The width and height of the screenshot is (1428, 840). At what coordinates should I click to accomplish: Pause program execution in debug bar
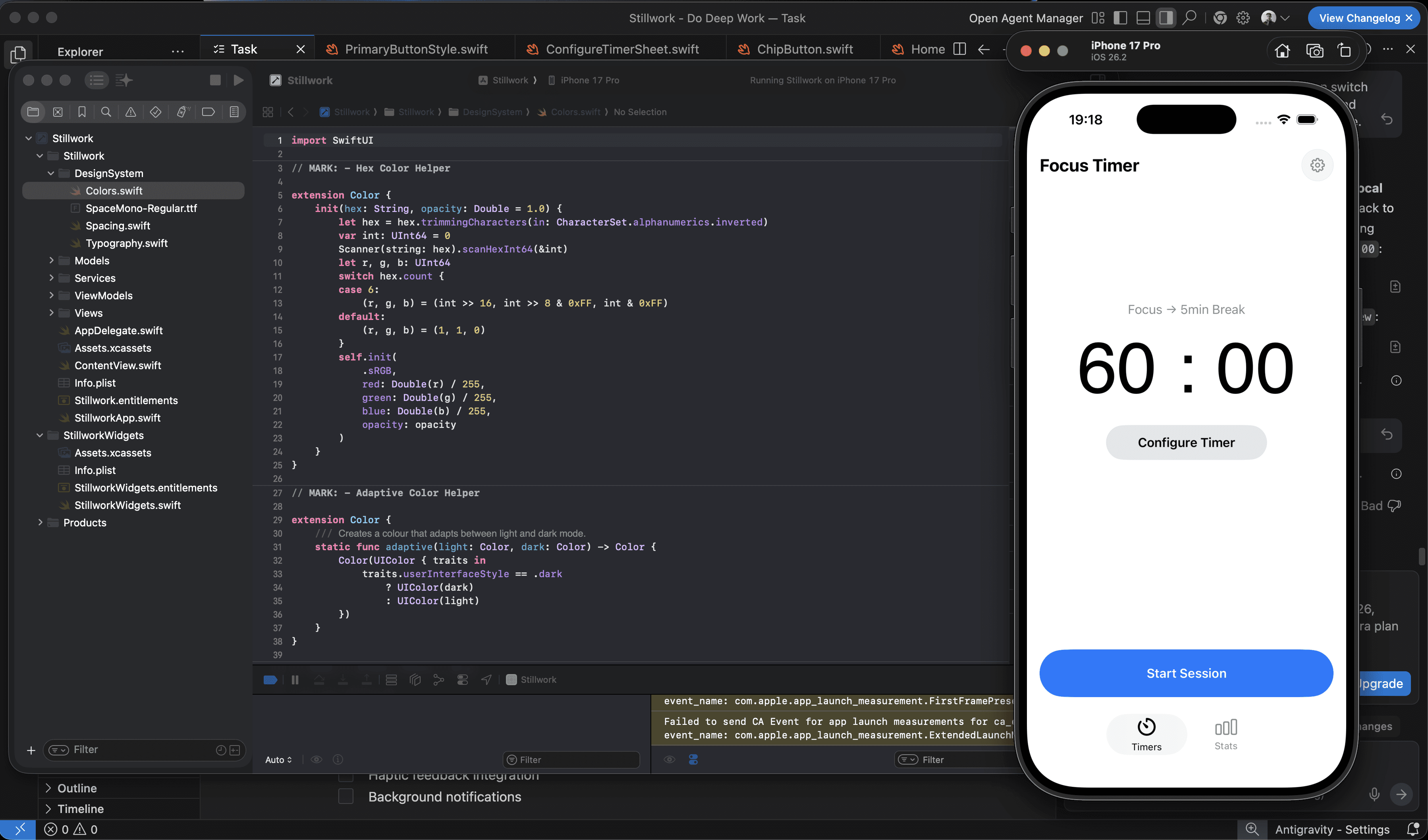tap(295, 680)
